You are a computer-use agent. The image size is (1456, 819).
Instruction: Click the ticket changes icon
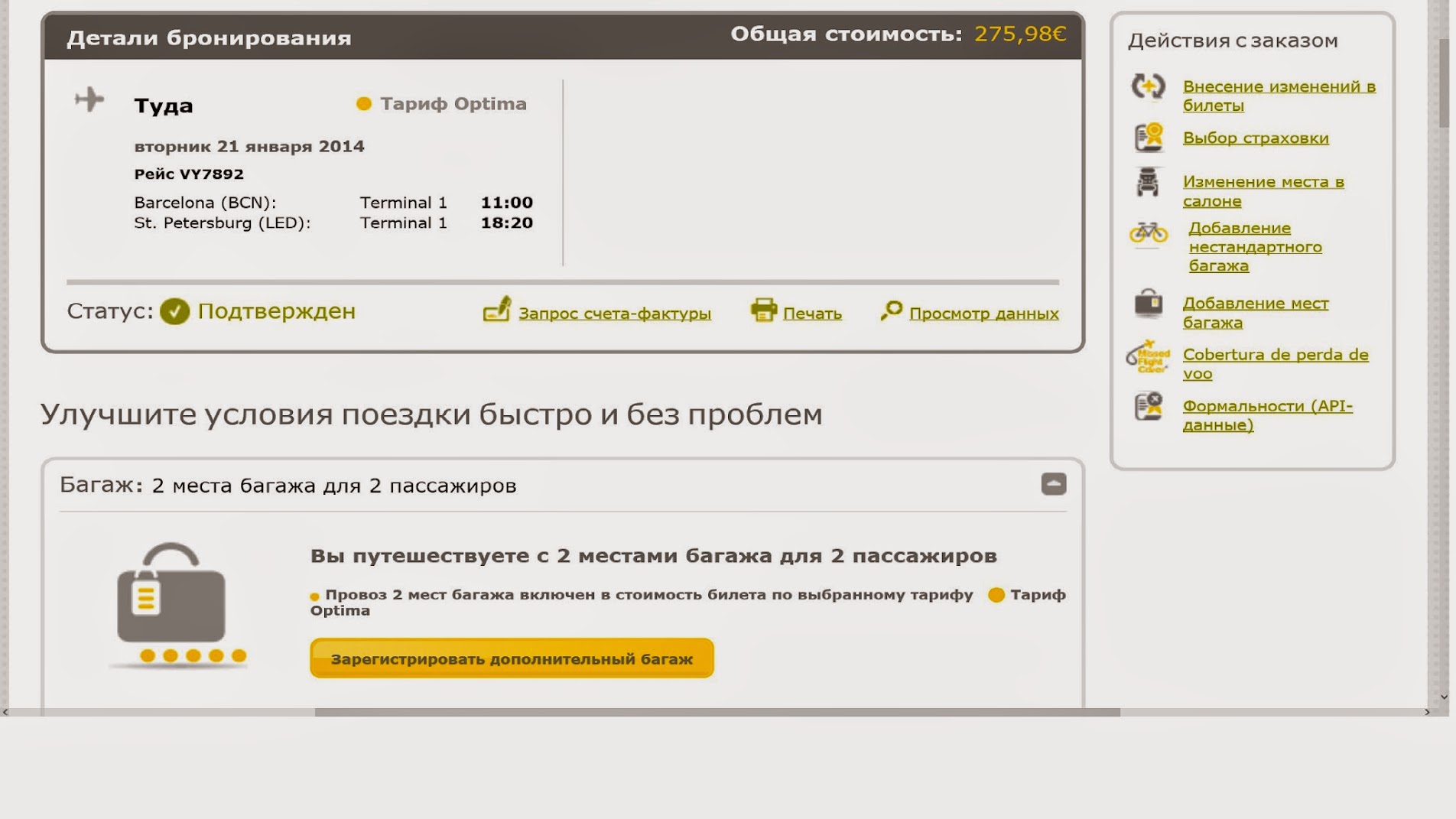coord(1148,86)
